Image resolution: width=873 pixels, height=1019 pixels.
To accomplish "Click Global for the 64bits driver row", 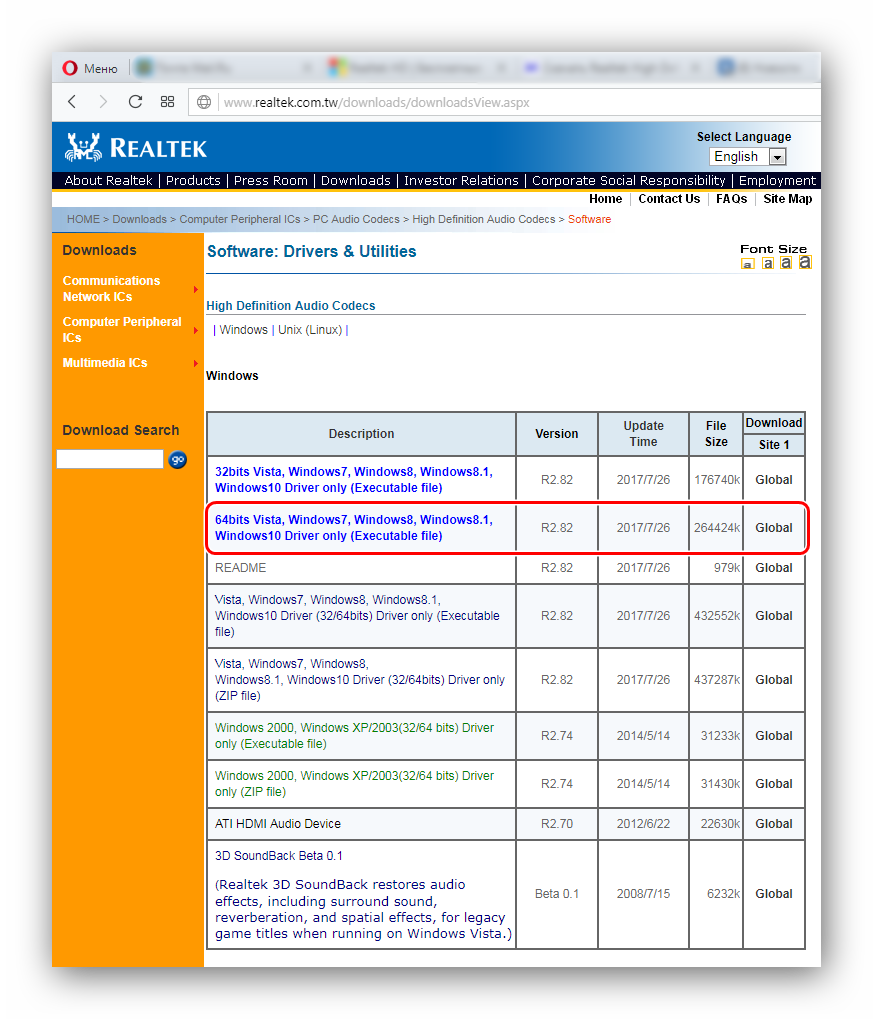I will click(x=774, y=528).
